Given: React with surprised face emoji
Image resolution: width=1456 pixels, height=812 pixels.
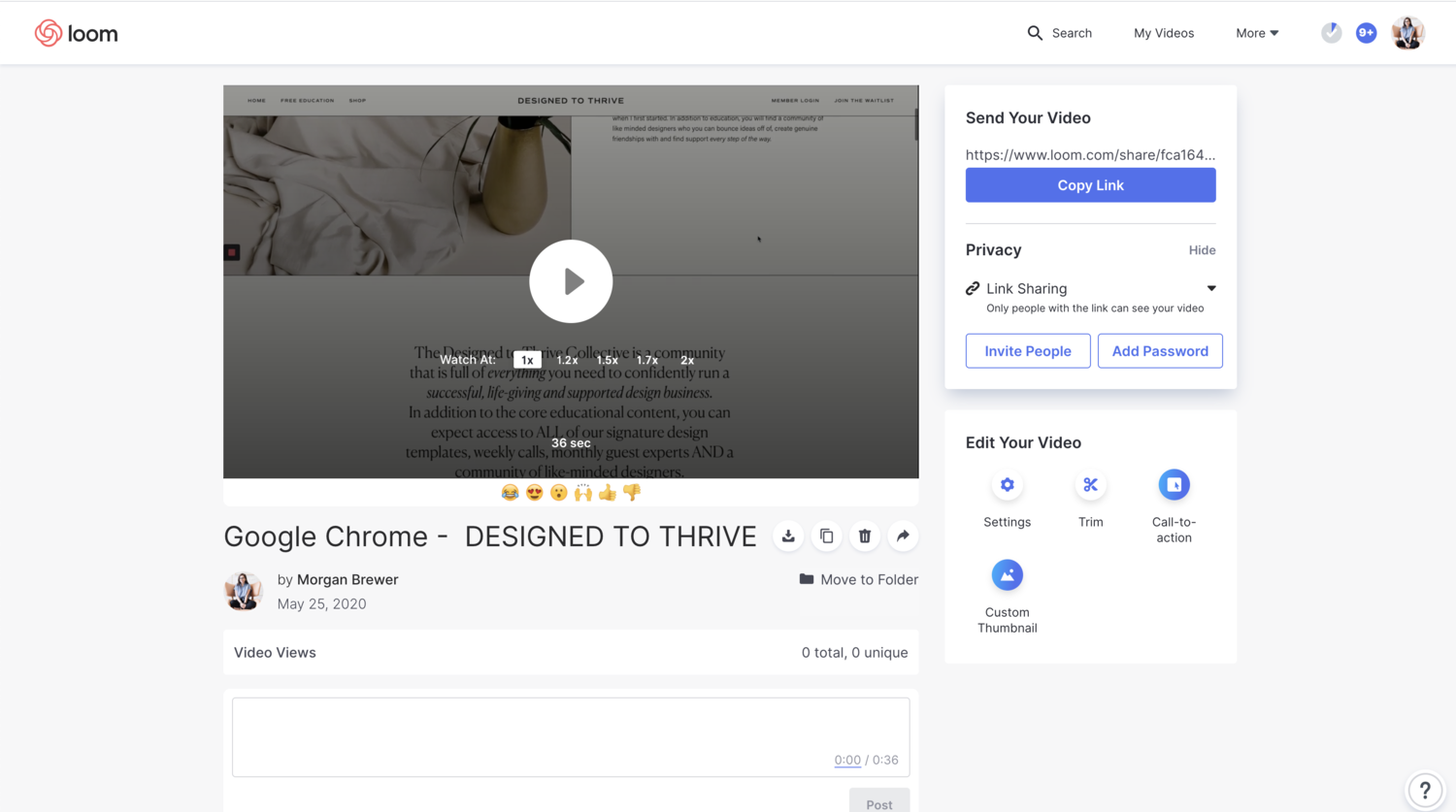Looking at the screenshot, I should (x=558, y=493).
